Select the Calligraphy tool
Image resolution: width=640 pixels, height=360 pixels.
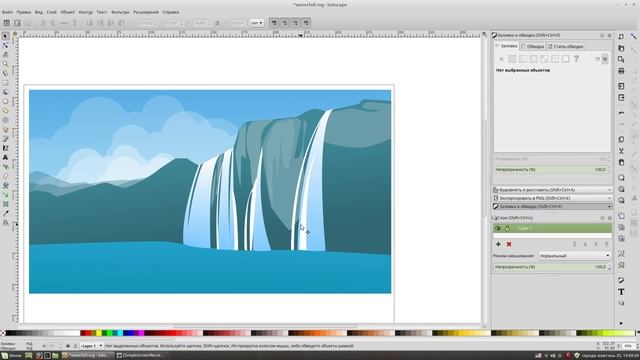(5, 148)
